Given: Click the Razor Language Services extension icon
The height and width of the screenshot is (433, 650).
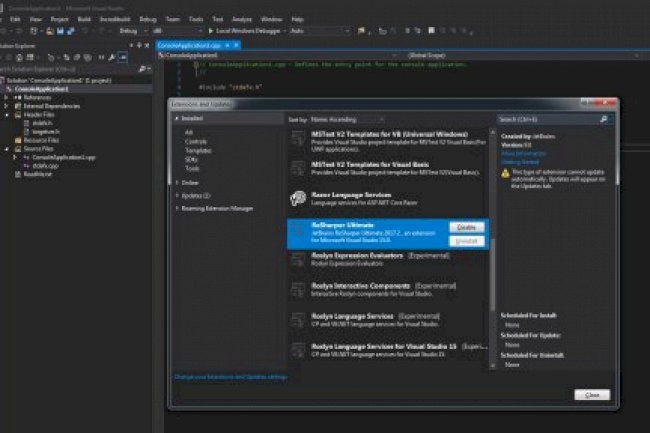Looking at the screenshot, I should click(x=298, y=197).
